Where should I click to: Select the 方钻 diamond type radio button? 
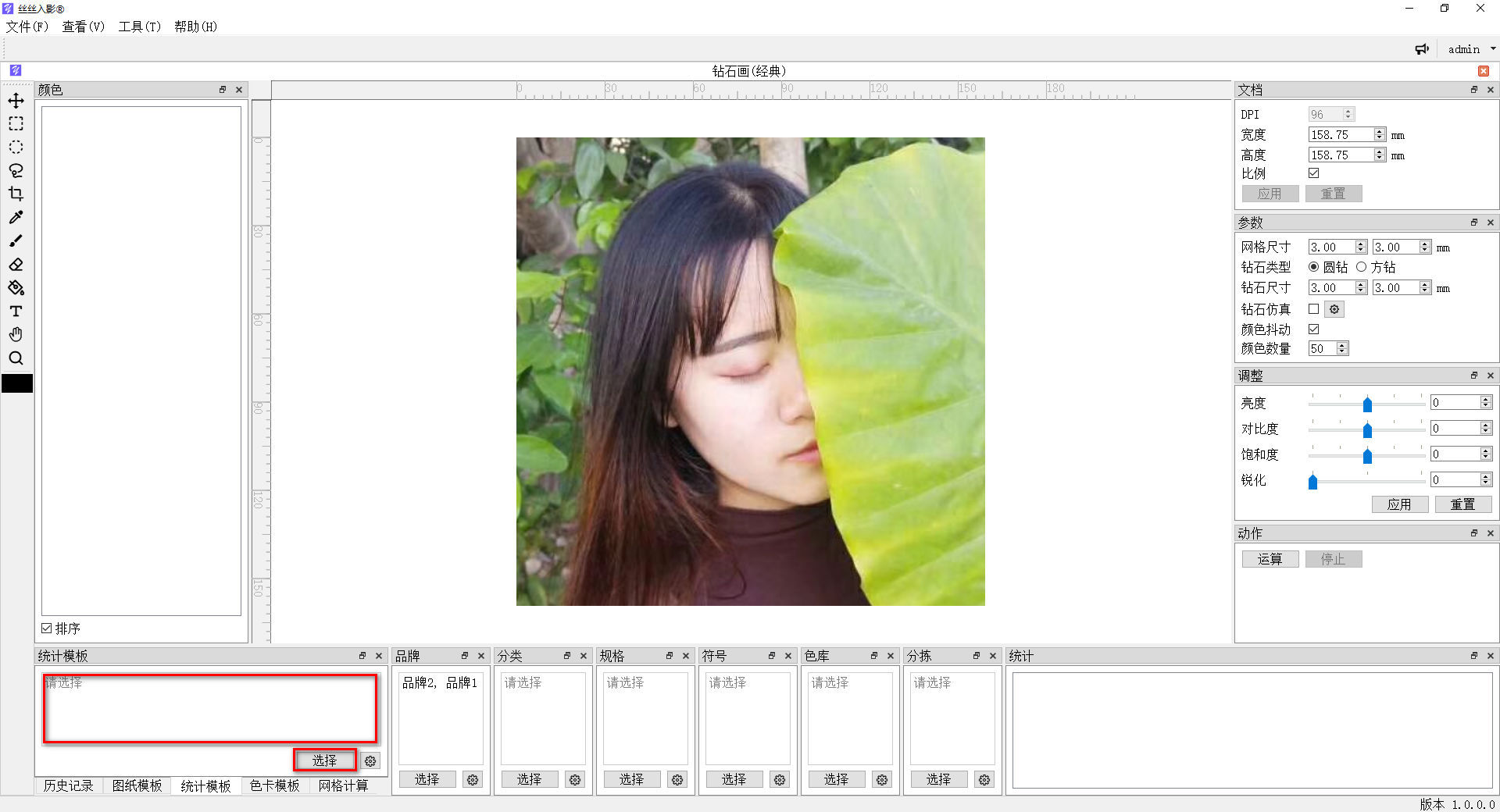(1362, 266)
